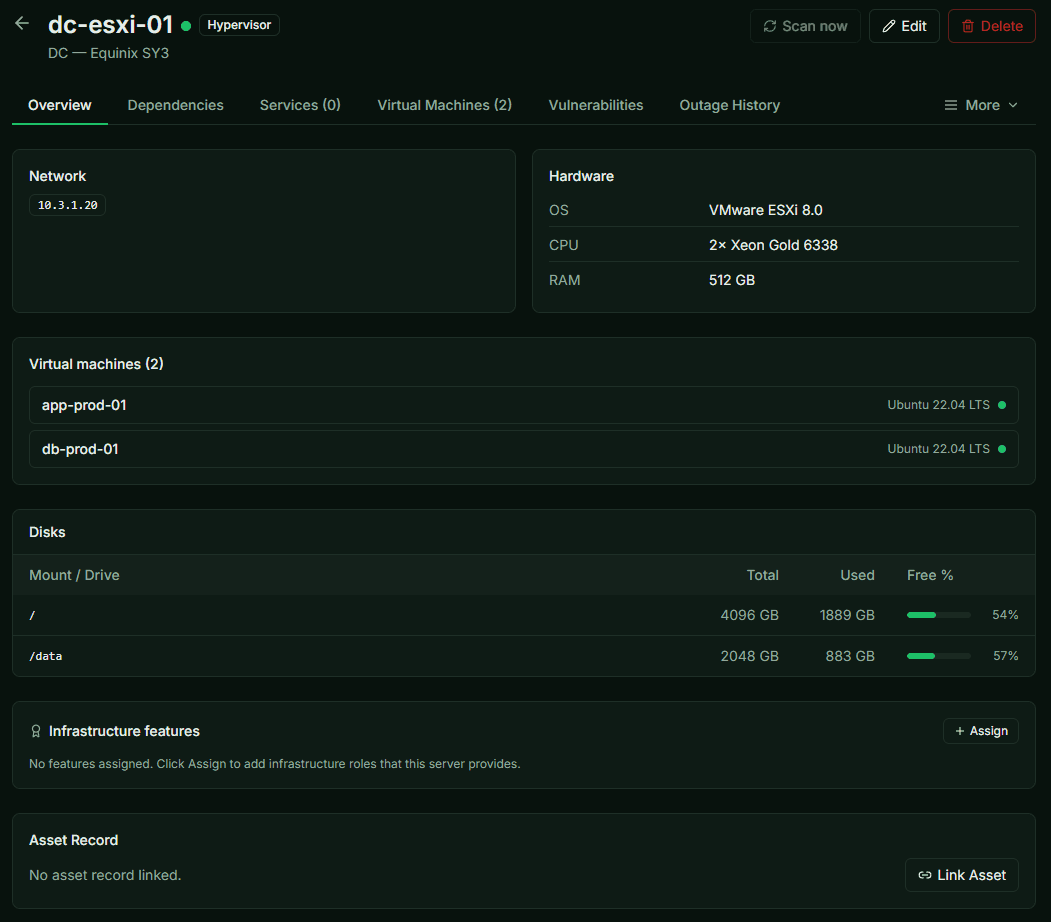Click the Total column header
The height and width of the screenshot is (922, 1051).
click(x=763, y=575)
